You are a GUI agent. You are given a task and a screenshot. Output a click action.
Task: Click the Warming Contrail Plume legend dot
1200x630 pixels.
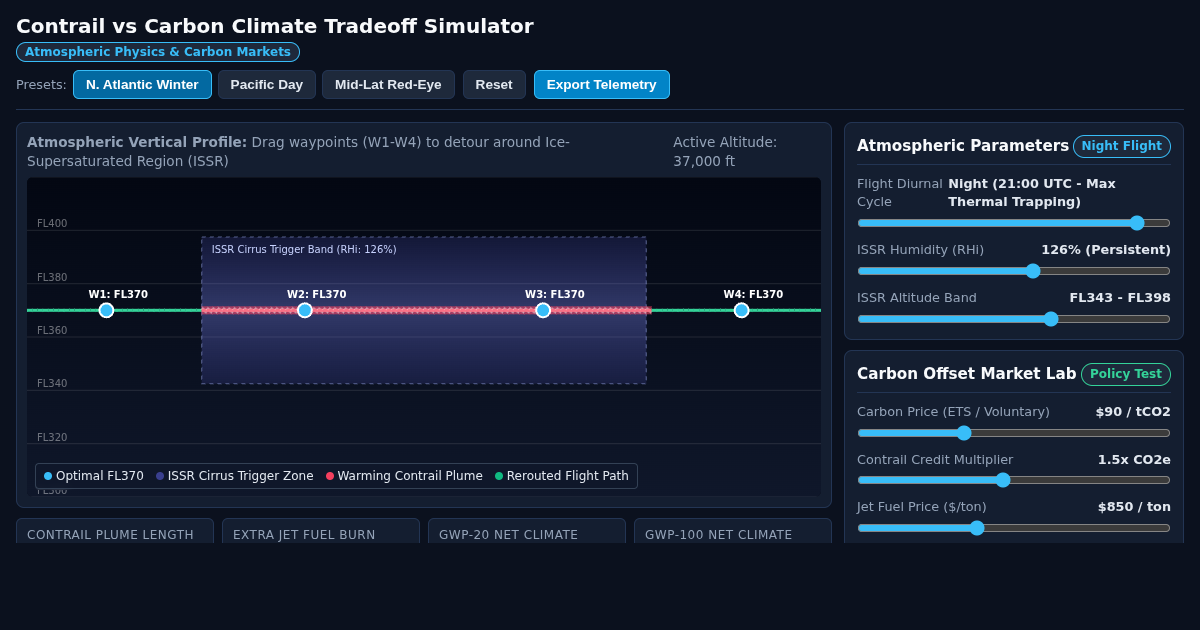pos(330,476)
